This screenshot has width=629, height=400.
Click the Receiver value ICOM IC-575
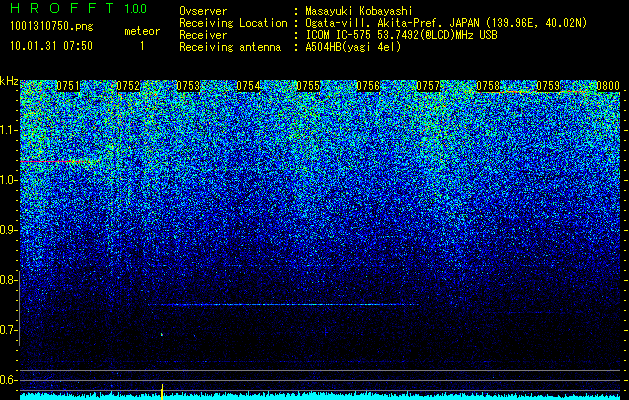pyautogui.click(x=340, y=35)
